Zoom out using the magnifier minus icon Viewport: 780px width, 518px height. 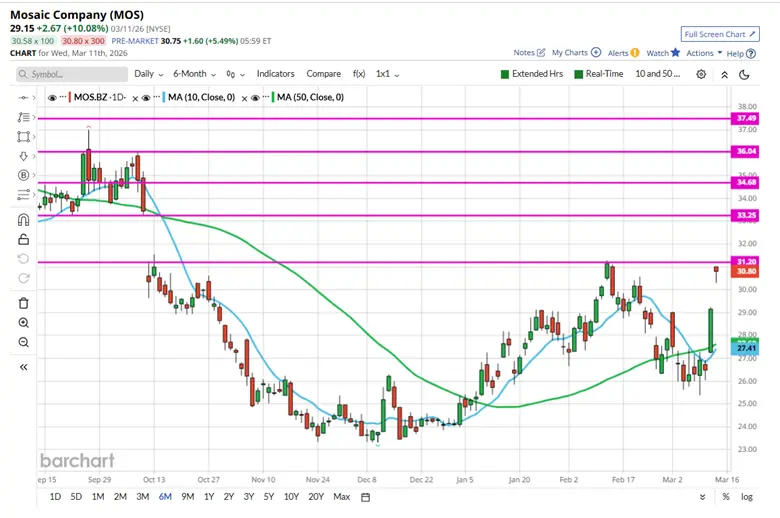(x=23, y=343)
